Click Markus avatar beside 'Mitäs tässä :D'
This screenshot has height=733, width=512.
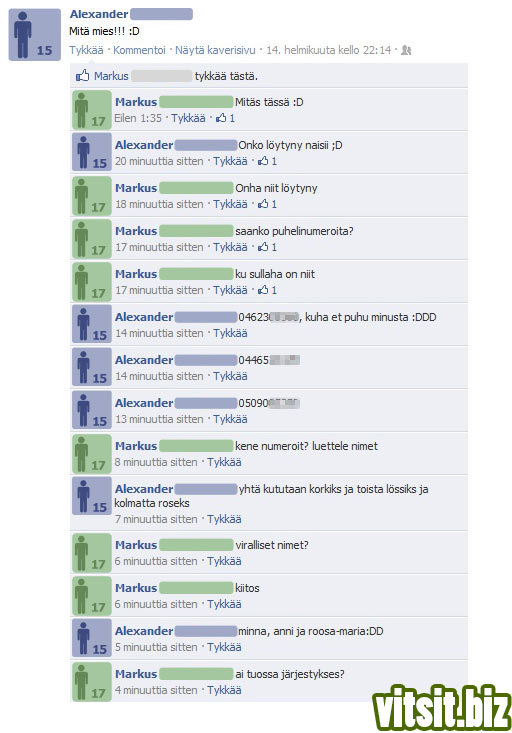(92, 110)
